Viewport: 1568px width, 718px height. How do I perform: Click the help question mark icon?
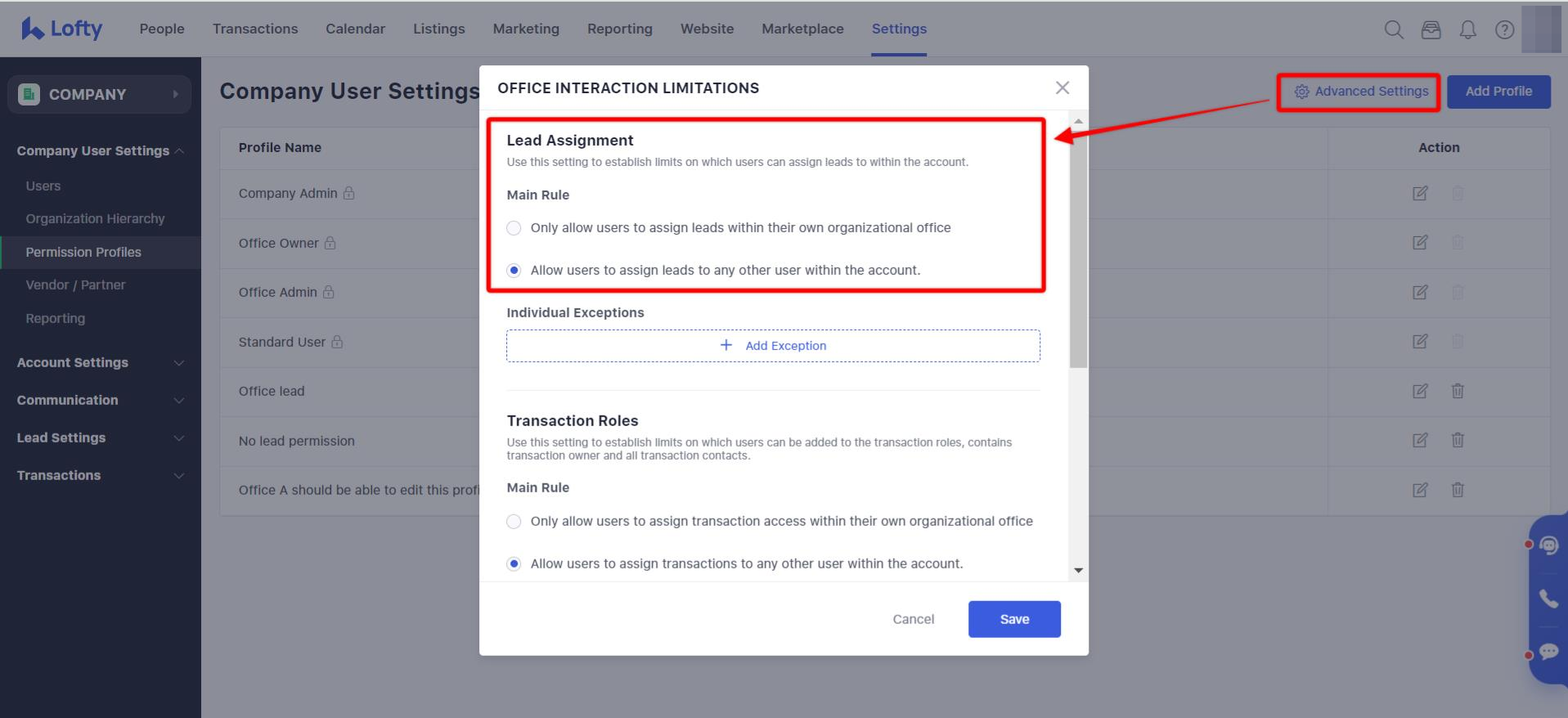click(1504, 30)
